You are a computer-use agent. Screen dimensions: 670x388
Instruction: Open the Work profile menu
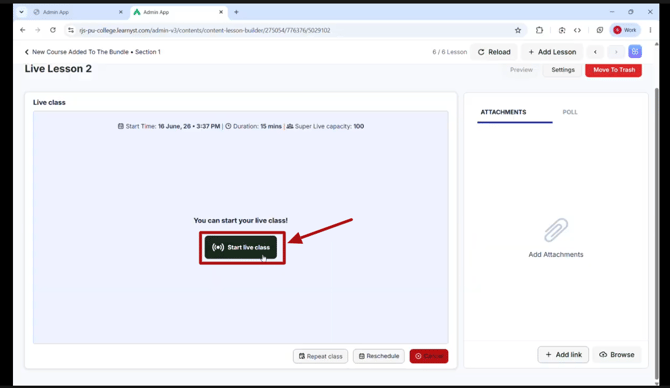coord(625,30)
